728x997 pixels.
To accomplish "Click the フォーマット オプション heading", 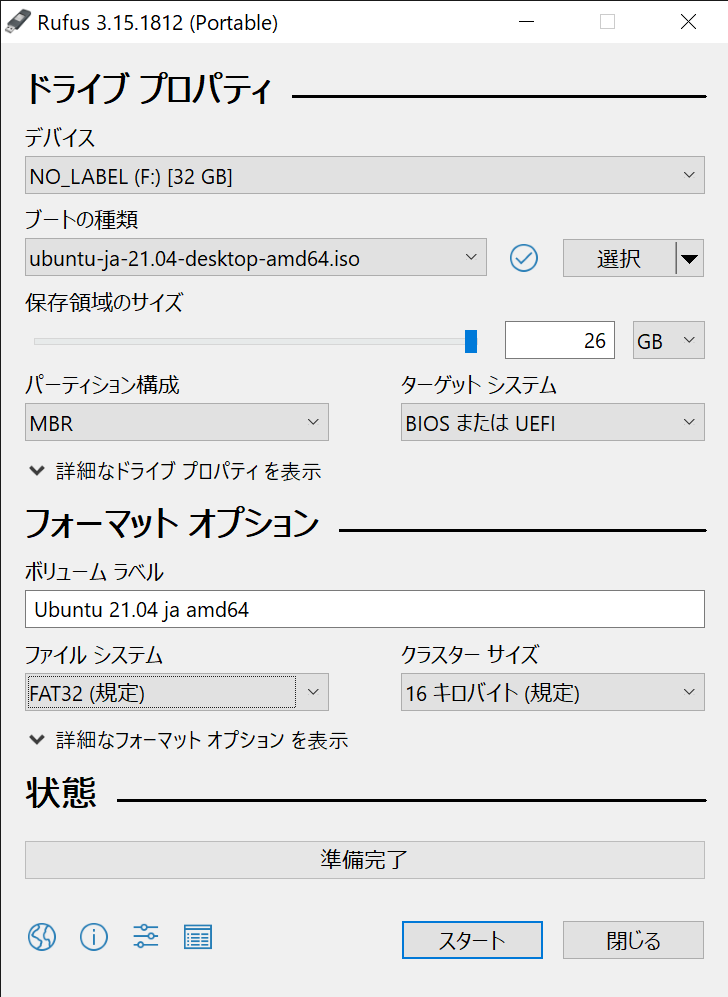I will coord(172,523).
